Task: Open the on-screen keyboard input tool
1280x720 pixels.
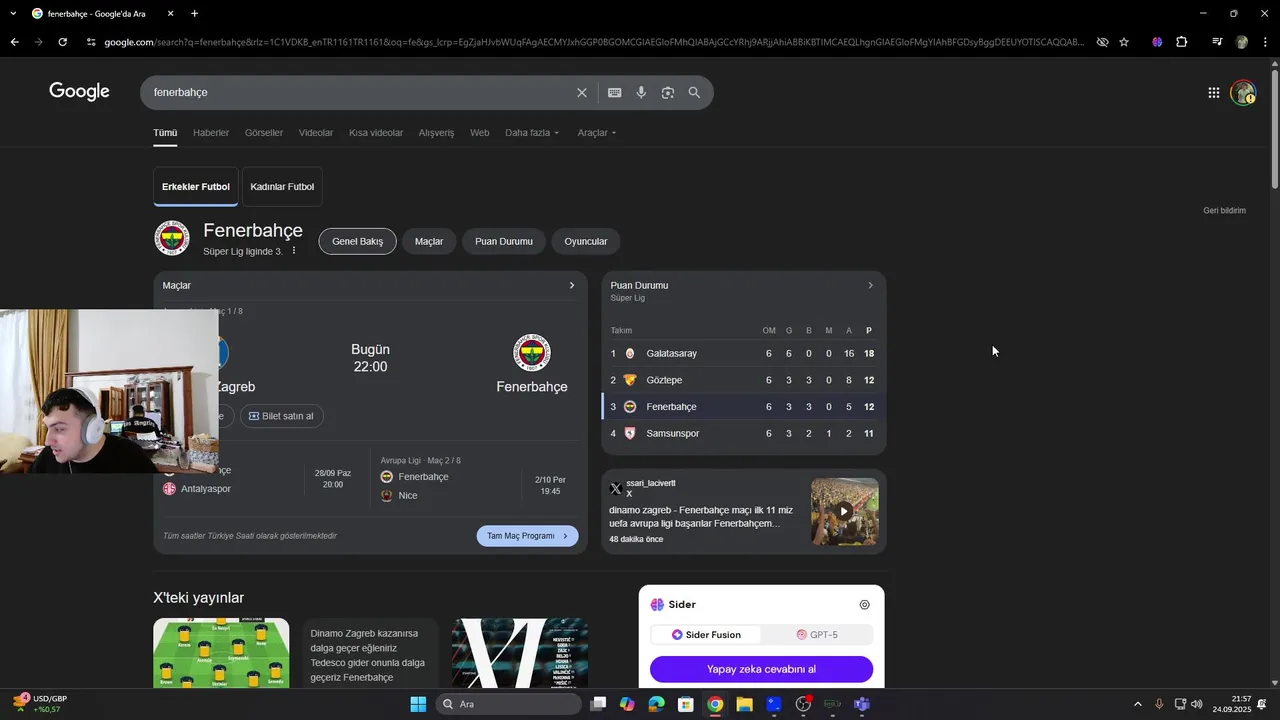Action: coord(614,92)
